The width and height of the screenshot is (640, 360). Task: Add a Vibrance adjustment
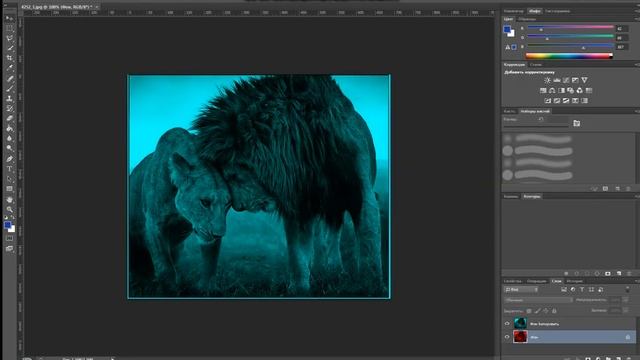(584, 80)
